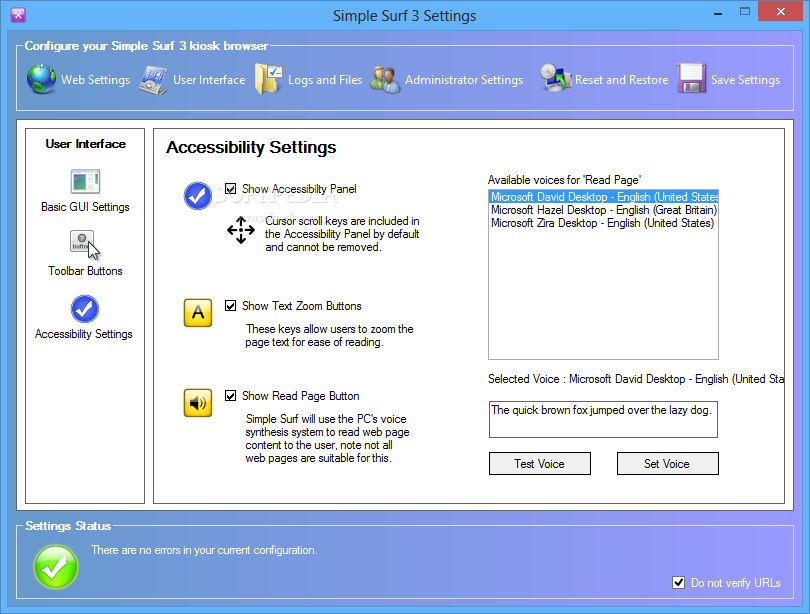Click the Accessibility Settings sidebar checkmark icon
The width and height of the screenshot is (810, 614).
[85, 309]
